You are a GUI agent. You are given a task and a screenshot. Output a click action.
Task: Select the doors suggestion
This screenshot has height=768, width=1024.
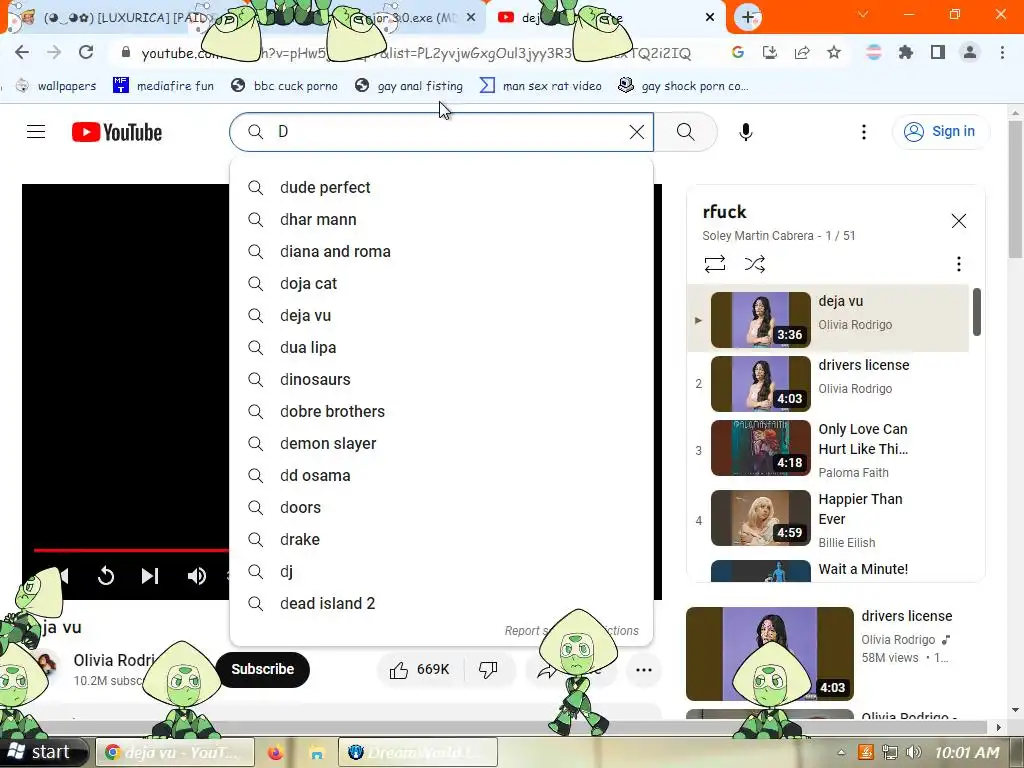[441, 507]
